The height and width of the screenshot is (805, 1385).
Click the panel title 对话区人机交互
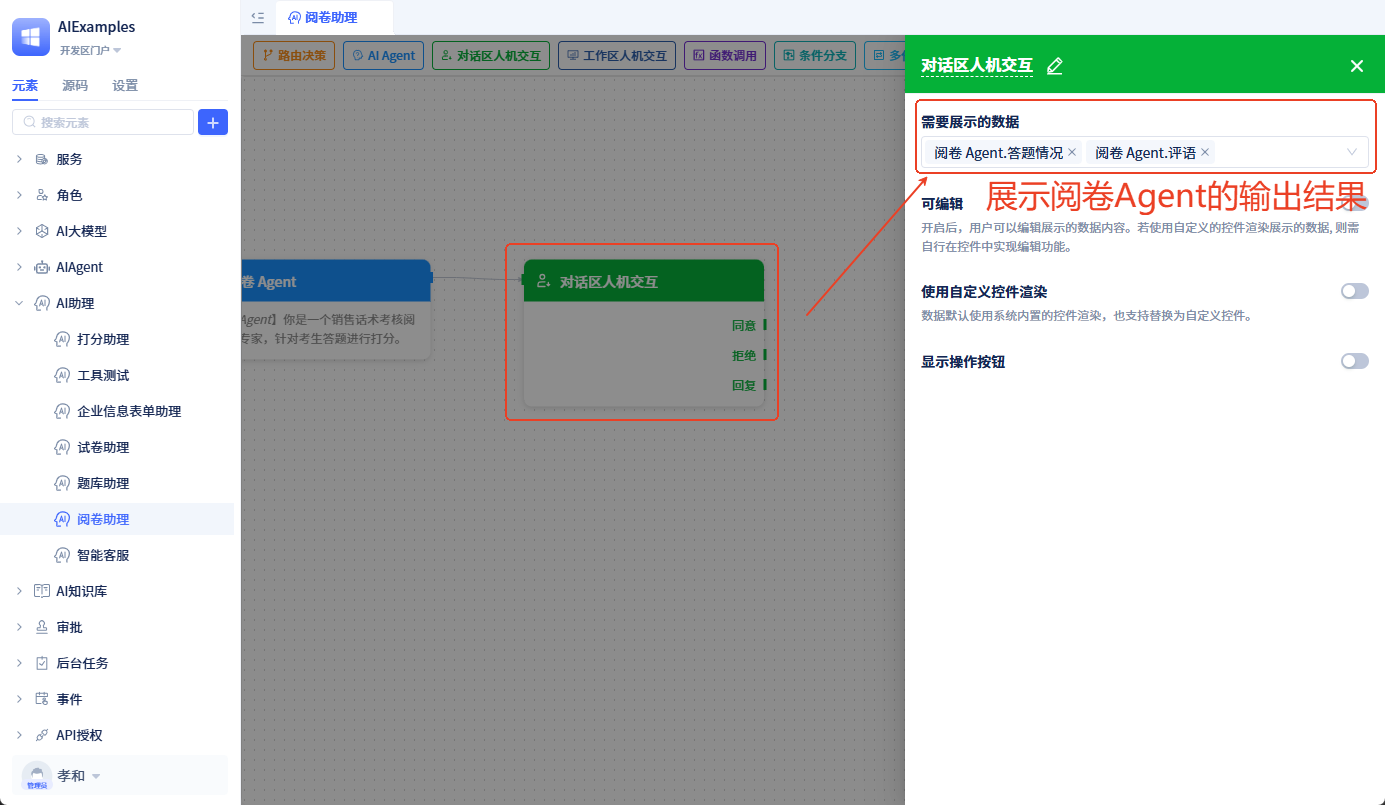click(x=977, y=66)
